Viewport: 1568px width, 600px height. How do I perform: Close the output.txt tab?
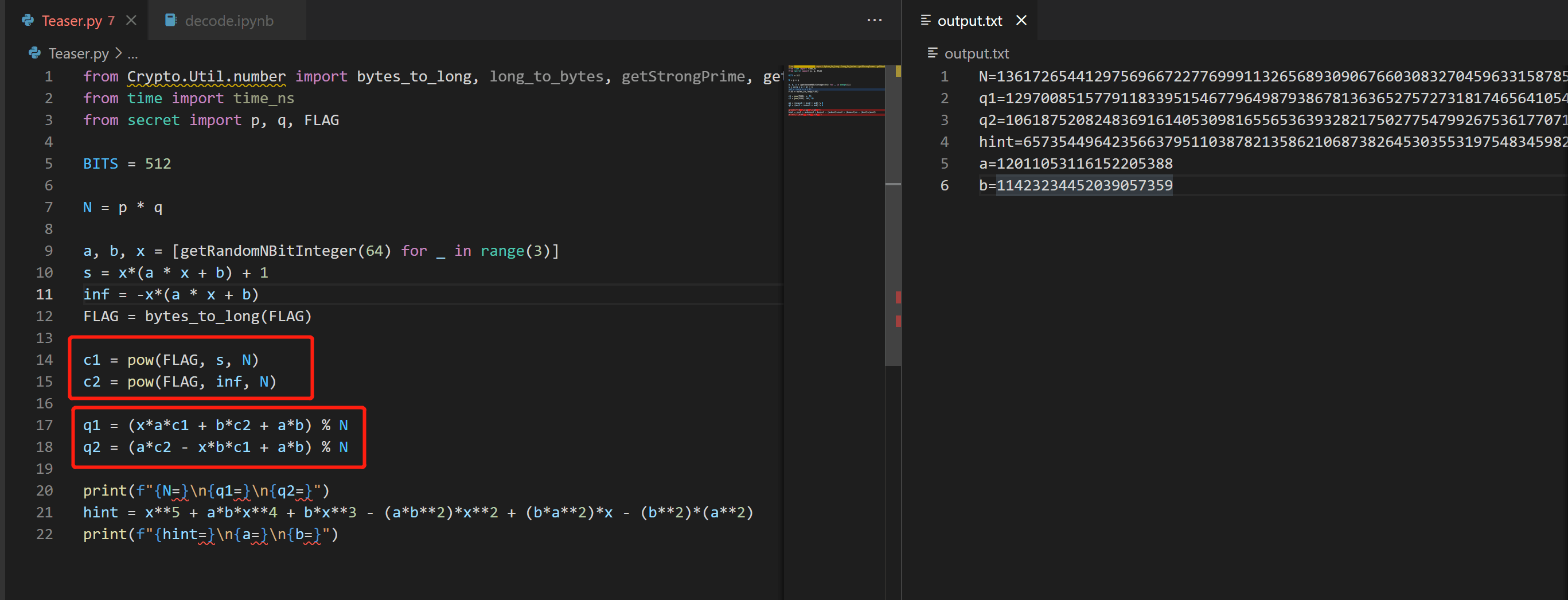[1021, 21]
